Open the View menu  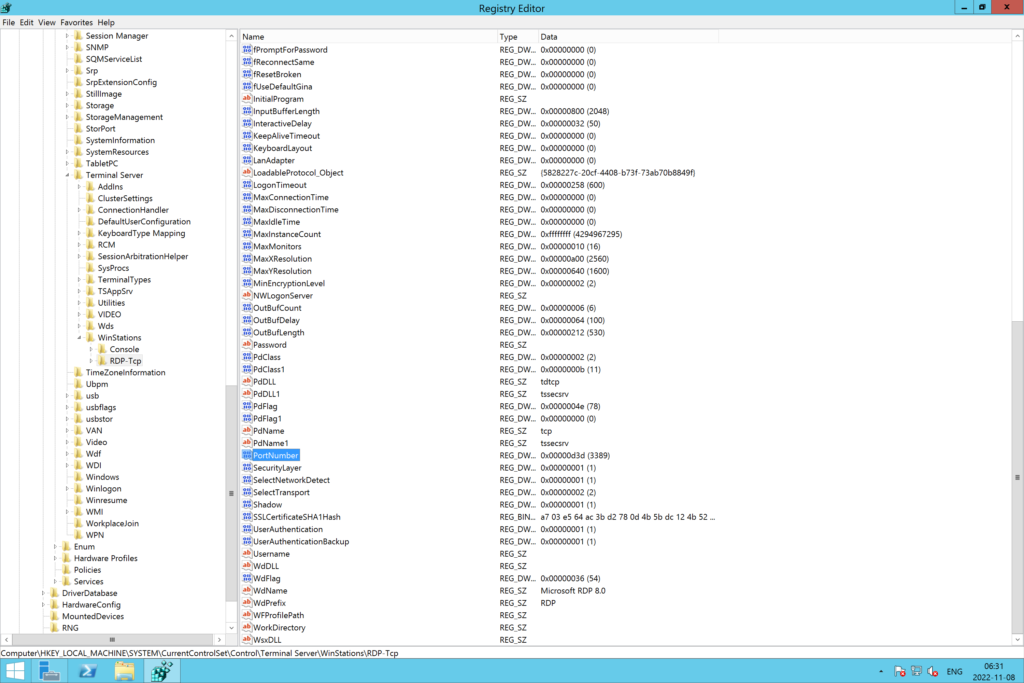click(x=46, y=21)
